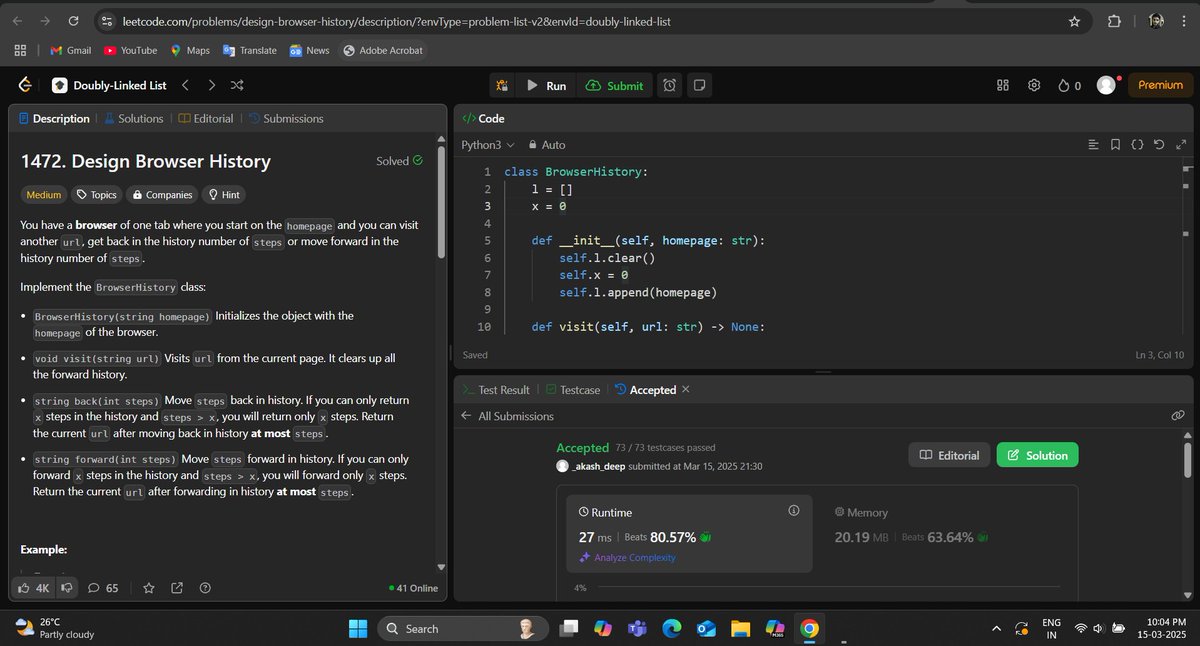Click the taskbar Search box

[x=462, y=628]
